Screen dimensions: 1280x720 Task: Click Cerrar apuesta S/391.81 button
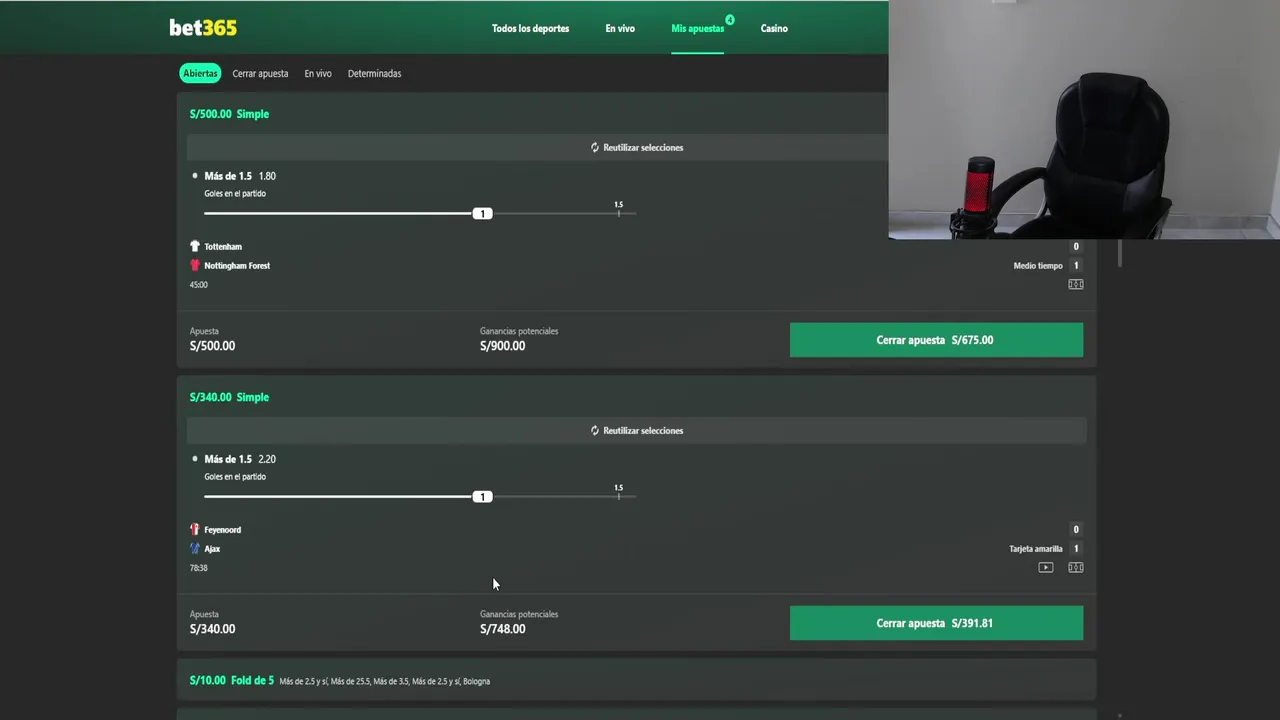point(936,623)
